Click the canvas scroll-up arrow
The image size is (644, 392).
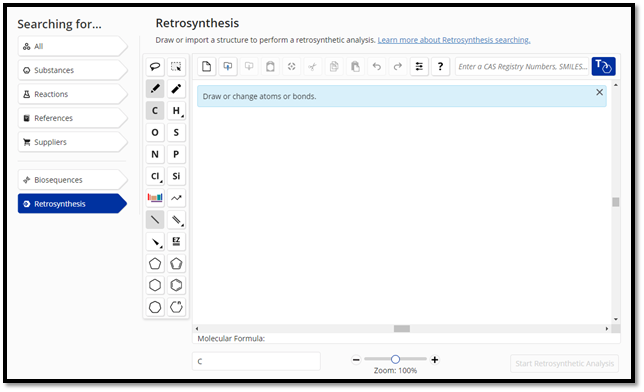pos(615,85)
